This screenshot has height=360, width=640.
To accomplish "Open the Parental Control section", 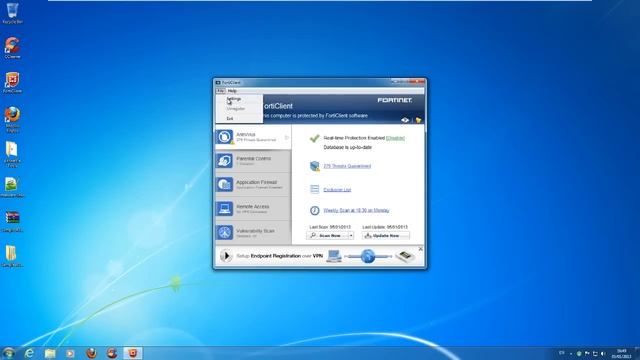I will pyautogui.click(x=253, y=161).
